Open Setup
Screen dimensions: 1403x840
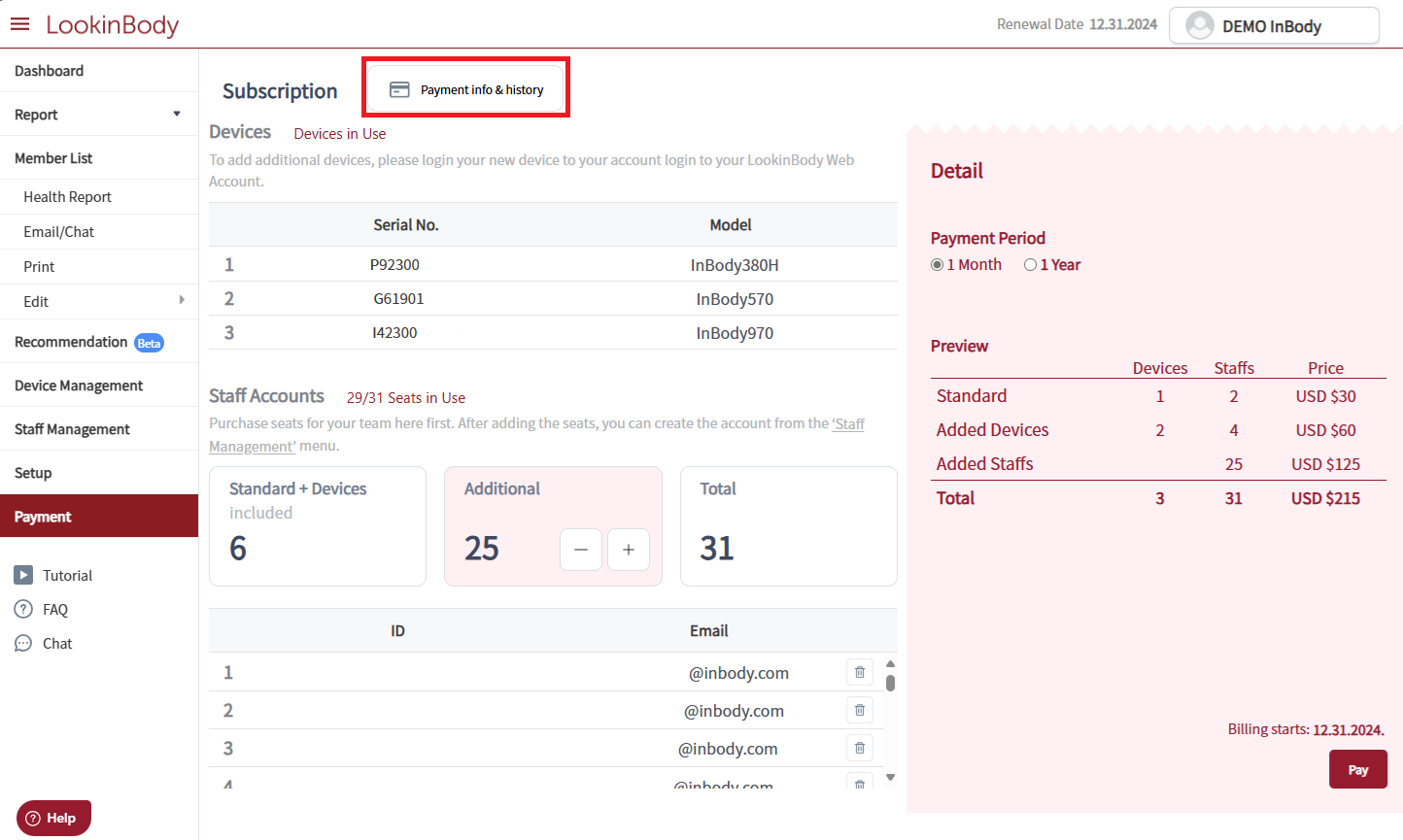[99, 473]
